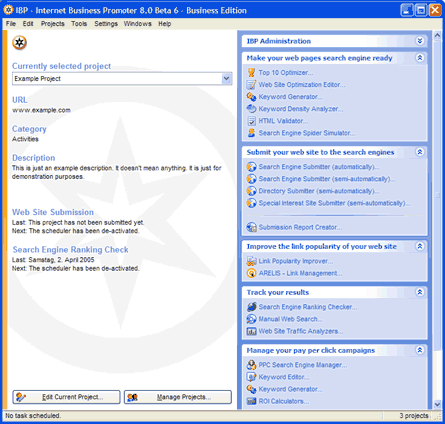Screen dimensions: 445x424
Task: Collapse the Manage your pay per click campaigns panel
Action: coord(420,350)
